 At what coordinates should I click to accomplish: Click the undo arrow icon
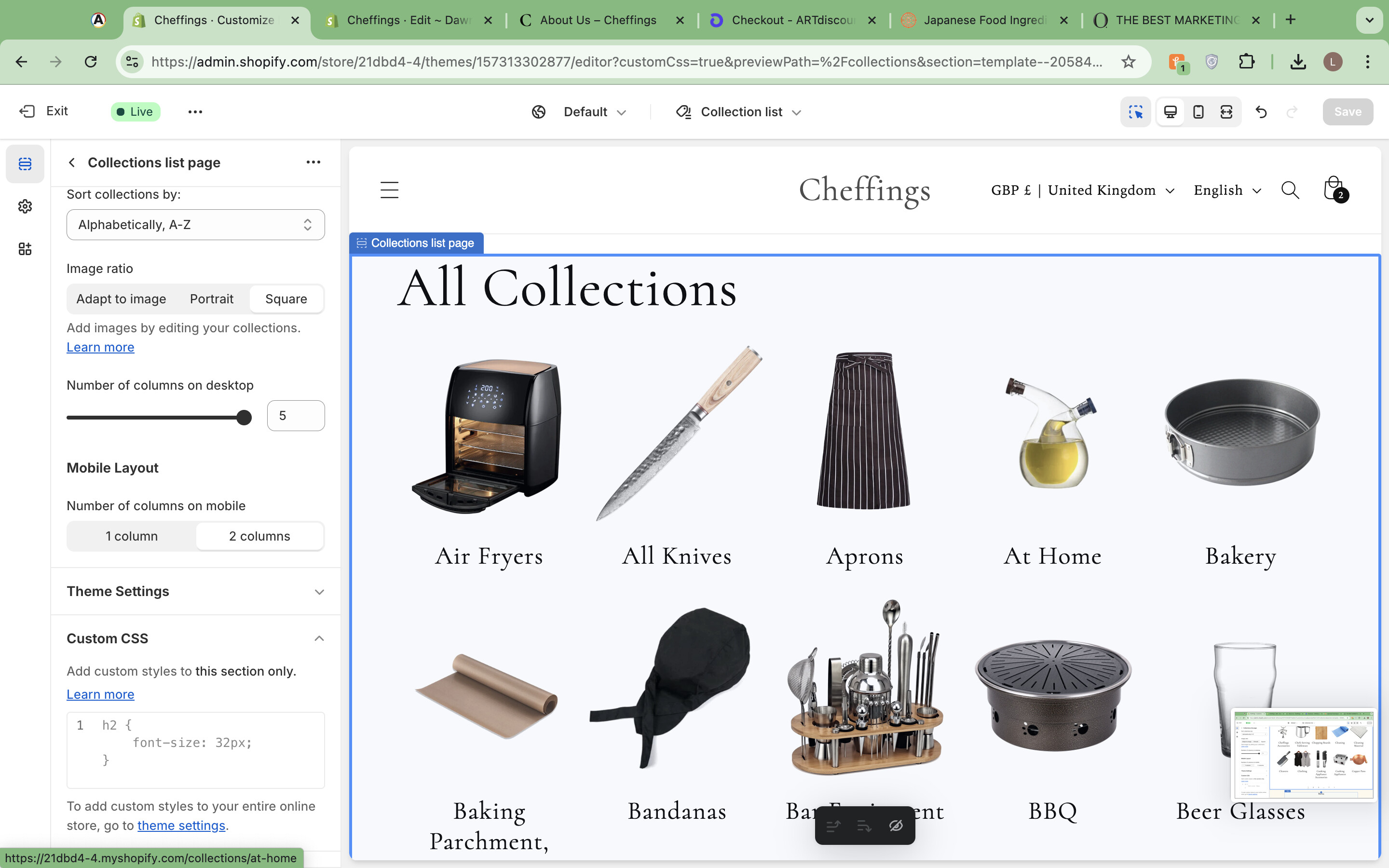point(1261,112)
